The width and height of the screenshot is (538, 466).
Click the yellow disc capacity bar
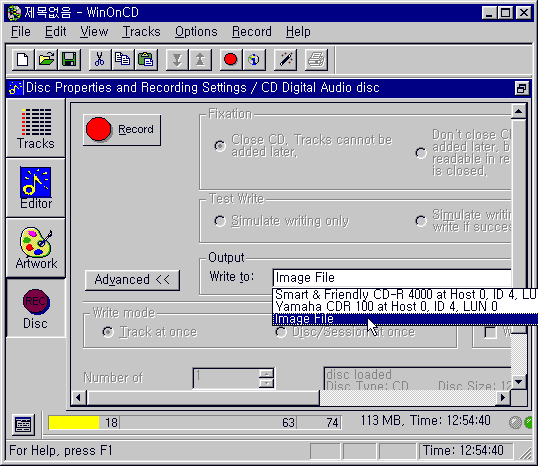click(74, 423)
